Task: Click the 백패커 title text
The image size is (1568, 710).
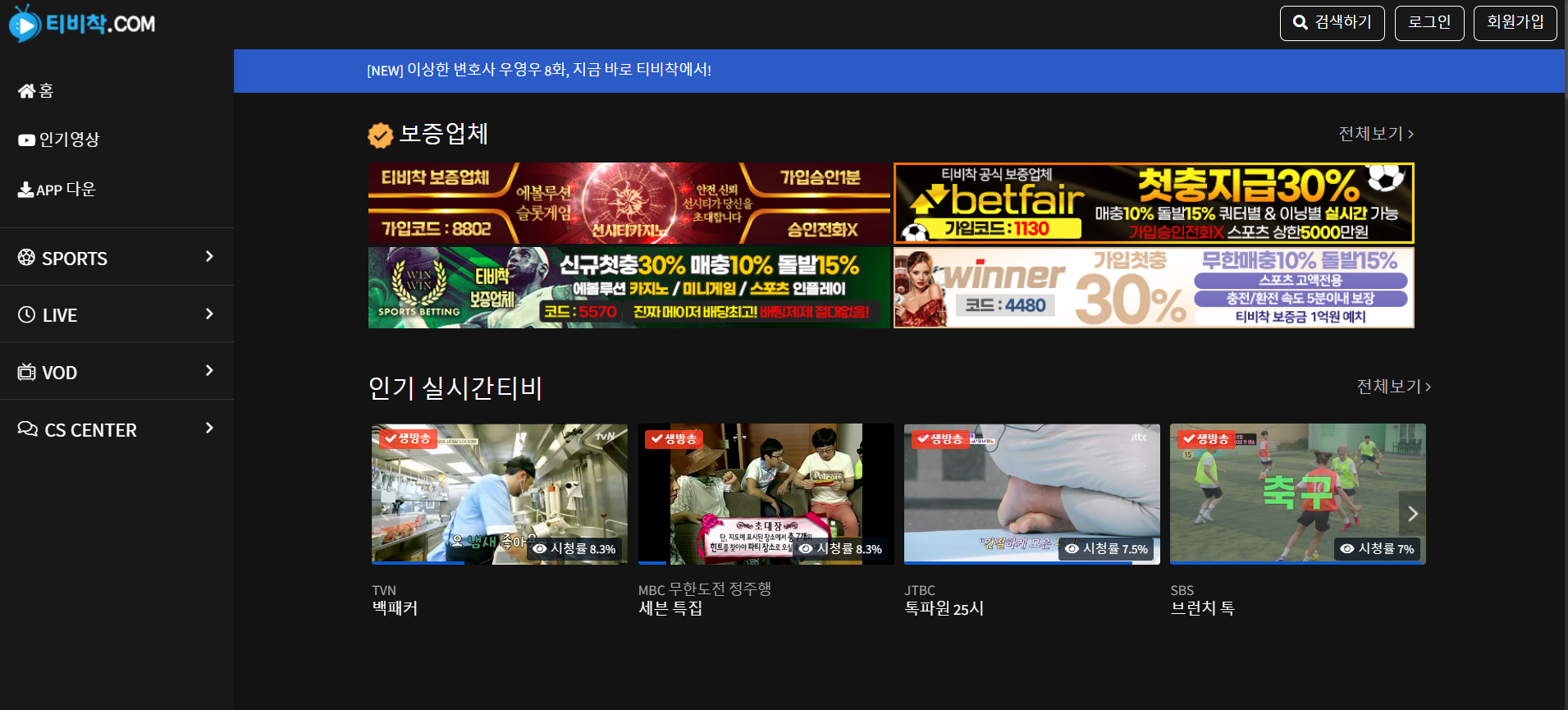Action: 395,608
